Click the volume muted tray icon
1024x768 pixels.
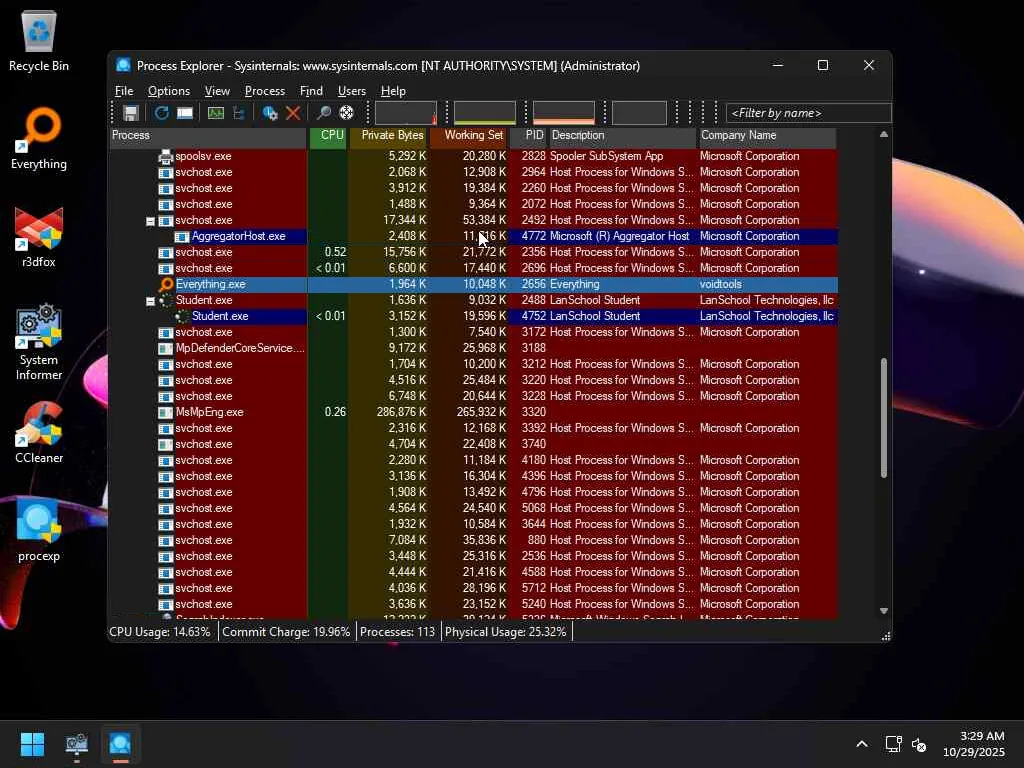tap(919, 744)
